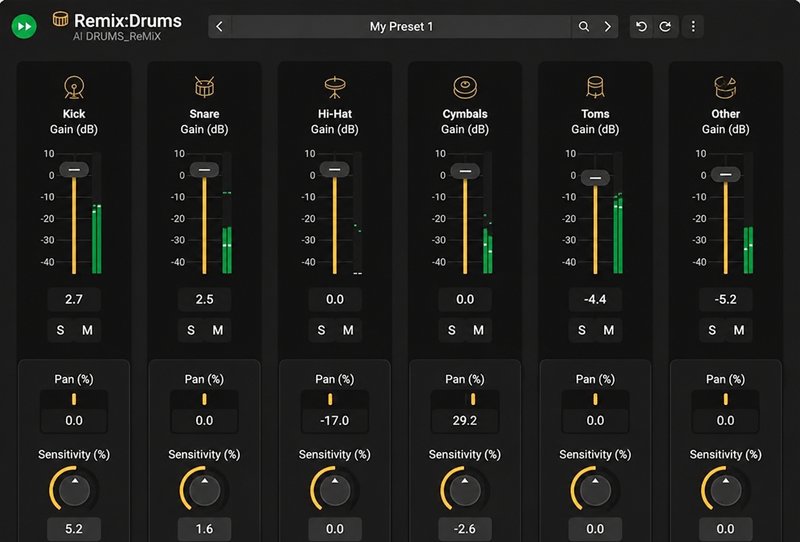The image size is (800, 542).
Task: Click the Kick gain value 2.7
Action: (x=74, y=299)
